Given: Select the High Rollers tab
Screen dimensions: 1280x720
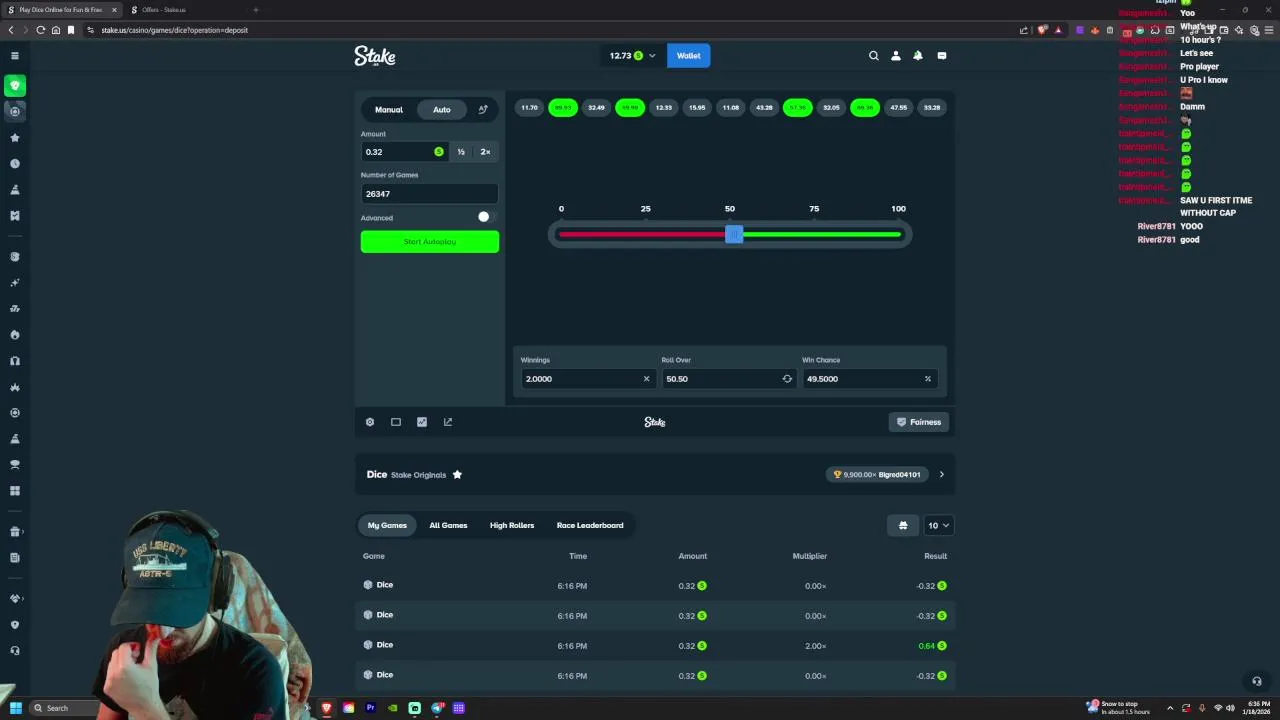Looking at the screenshot, I should pyautogui.click(x=512, y=526).
